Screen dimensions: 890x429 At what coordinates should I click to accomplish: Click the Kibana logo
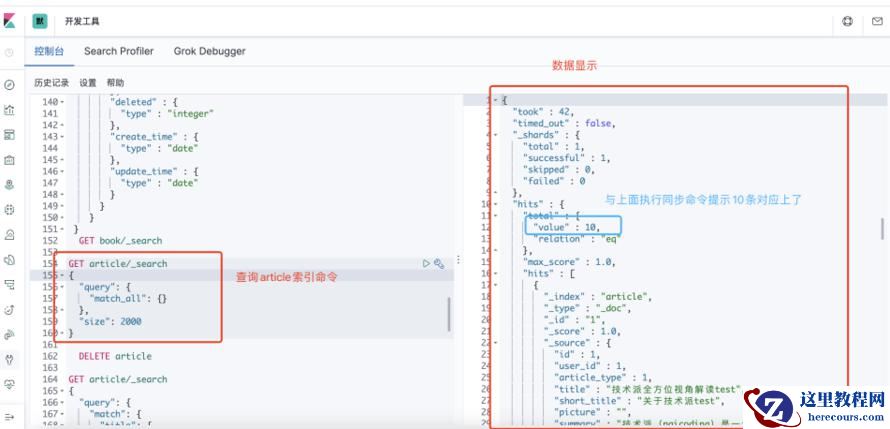coord(9,22)
